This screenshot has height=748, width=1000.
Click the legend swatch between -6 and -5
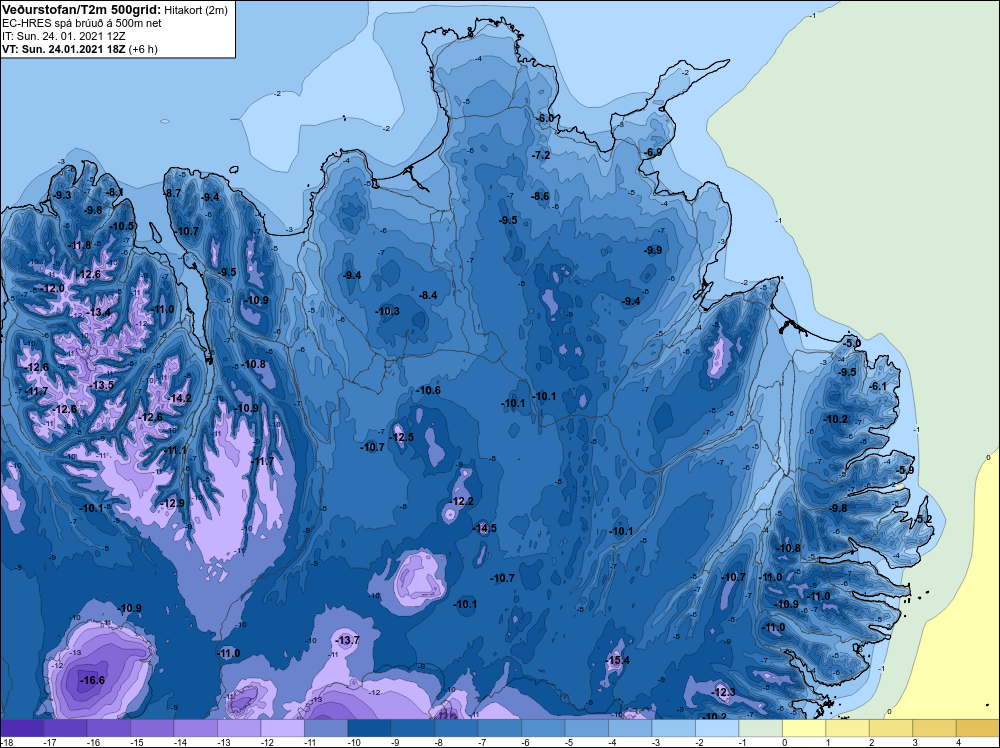point(543,727)
